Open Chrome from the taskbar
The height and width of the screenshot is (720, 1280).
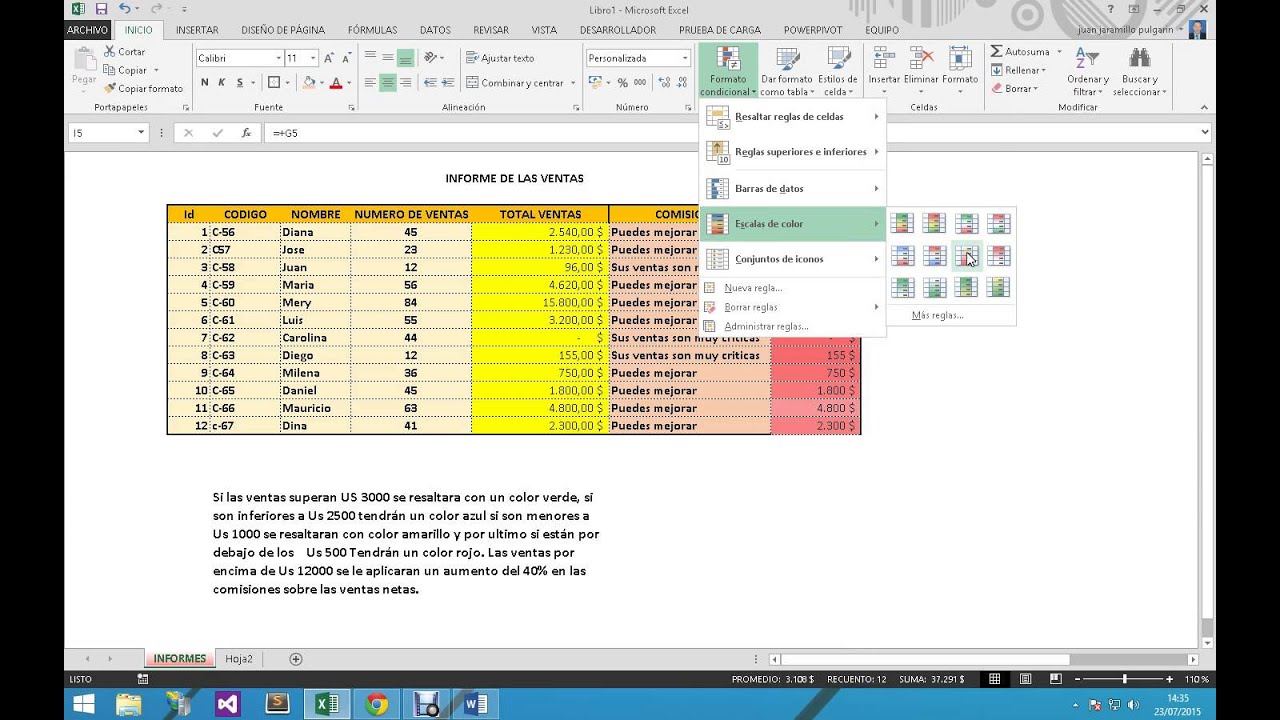click(377, 703)
